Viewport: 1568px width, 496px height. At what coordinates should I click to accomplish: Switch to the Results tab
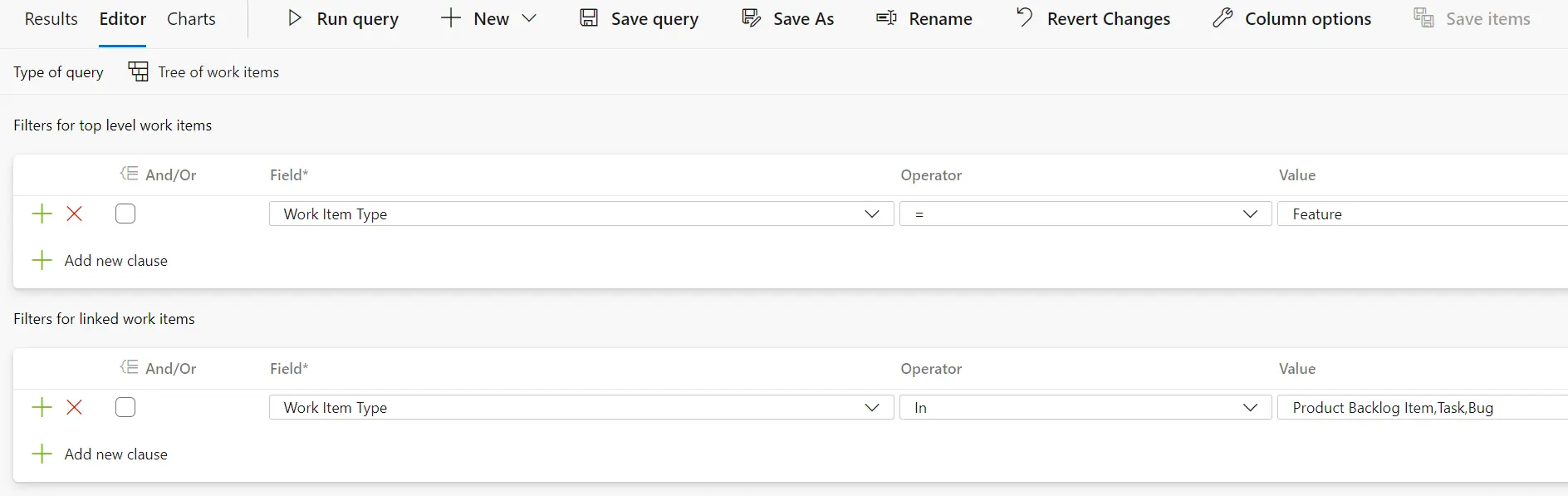(51, 18)
